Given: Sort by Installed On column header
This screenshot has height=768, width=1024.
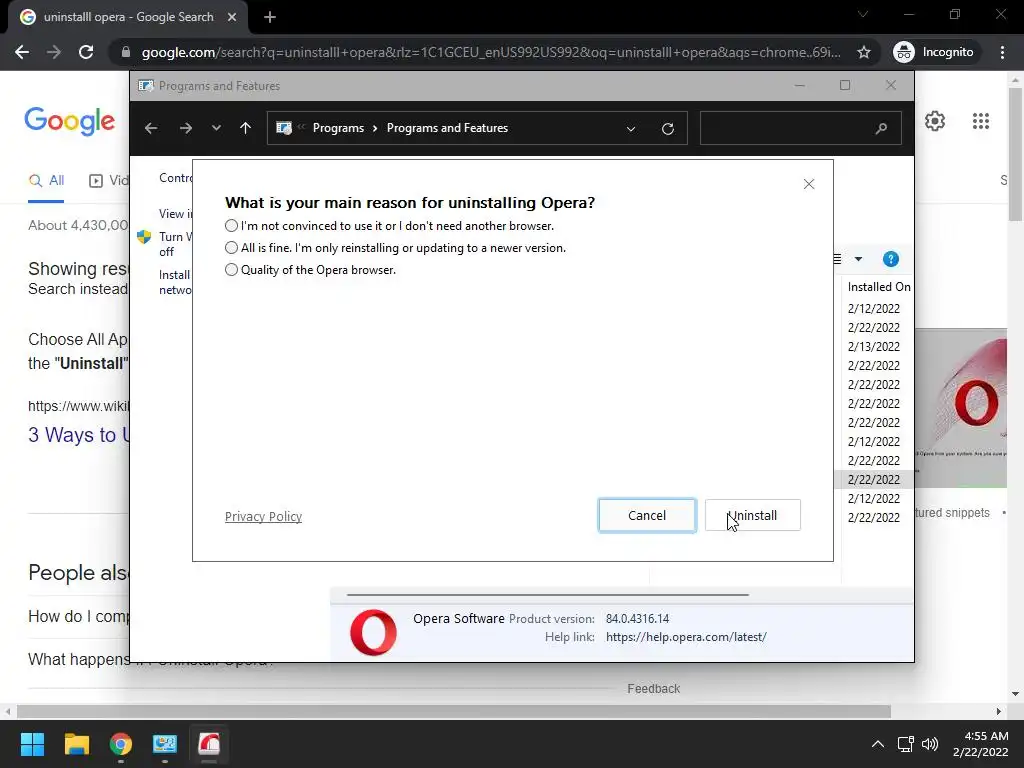Looking at the screenshot, I should pos(878,287).
